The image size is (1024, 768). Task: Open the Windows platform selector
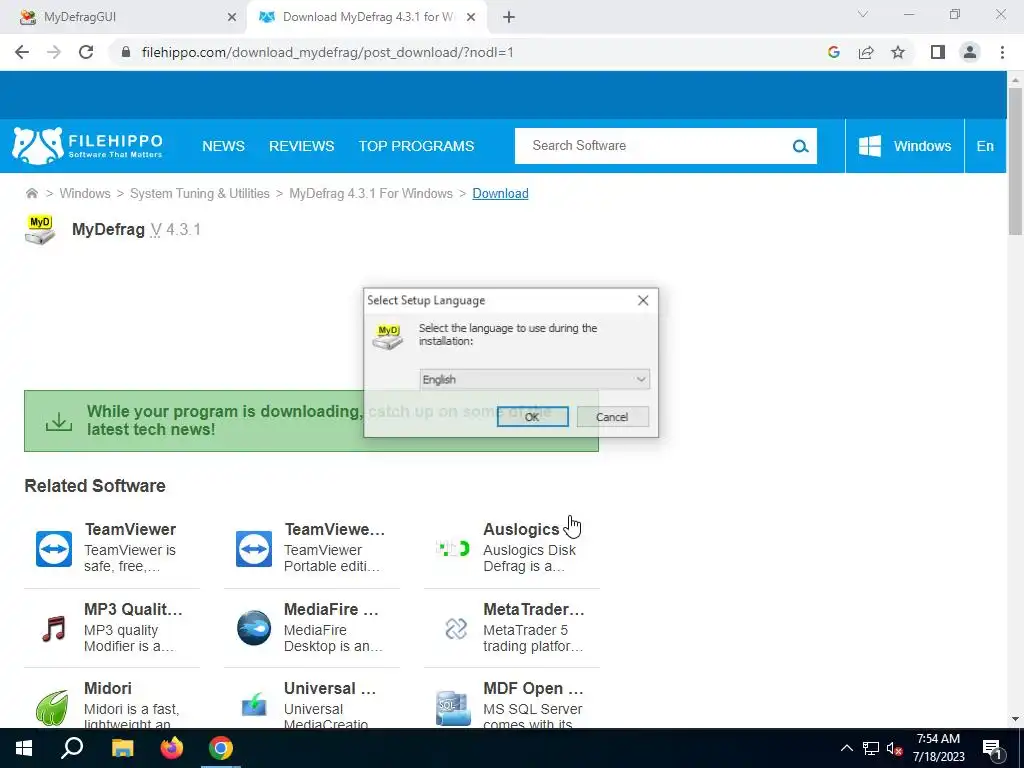click(x=904, y=146)
